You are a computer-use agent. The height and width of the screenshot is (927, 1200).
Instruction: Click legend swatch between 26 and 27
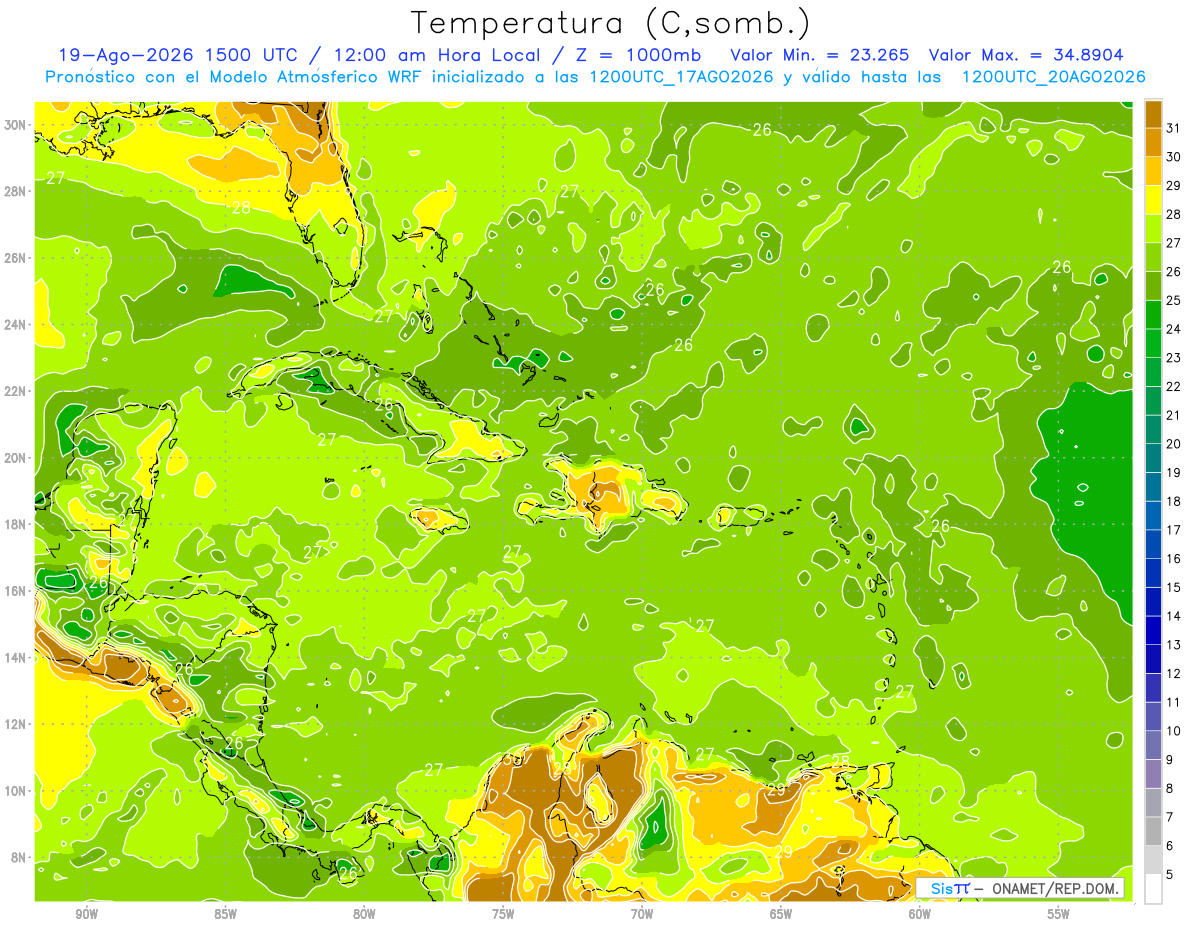pos(1153,256)
